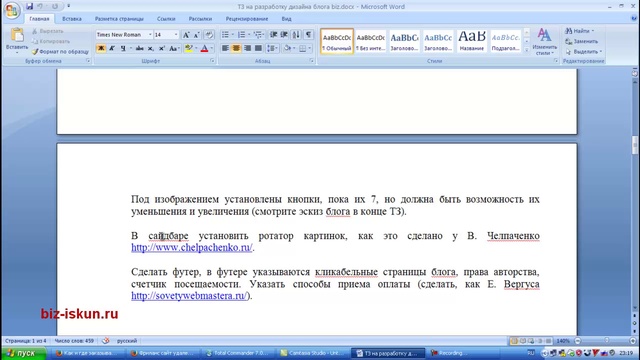Open Times New Roman font dropdown

[150, 35]
